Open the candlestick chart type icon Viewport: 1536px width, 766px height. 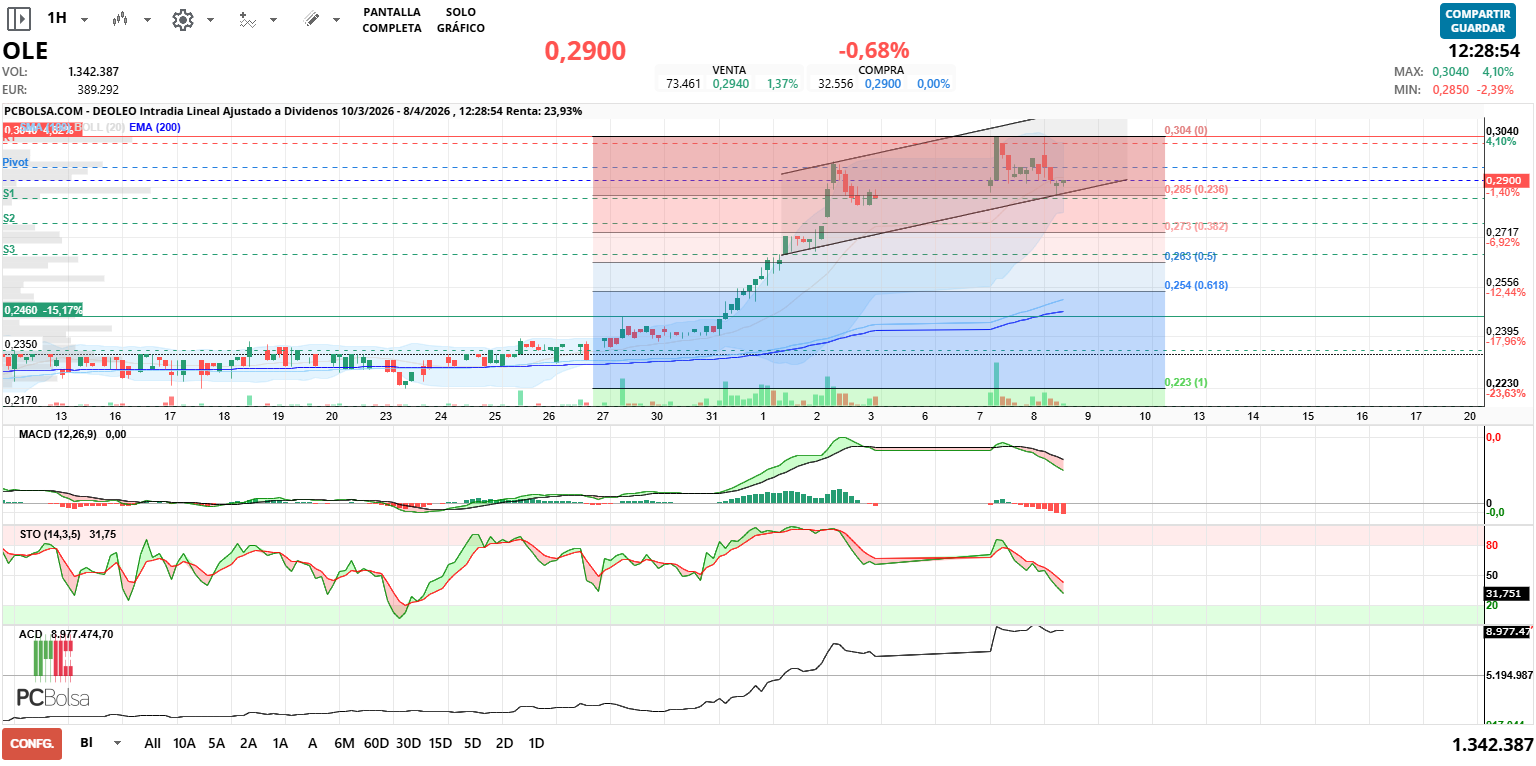click(121, 19)
